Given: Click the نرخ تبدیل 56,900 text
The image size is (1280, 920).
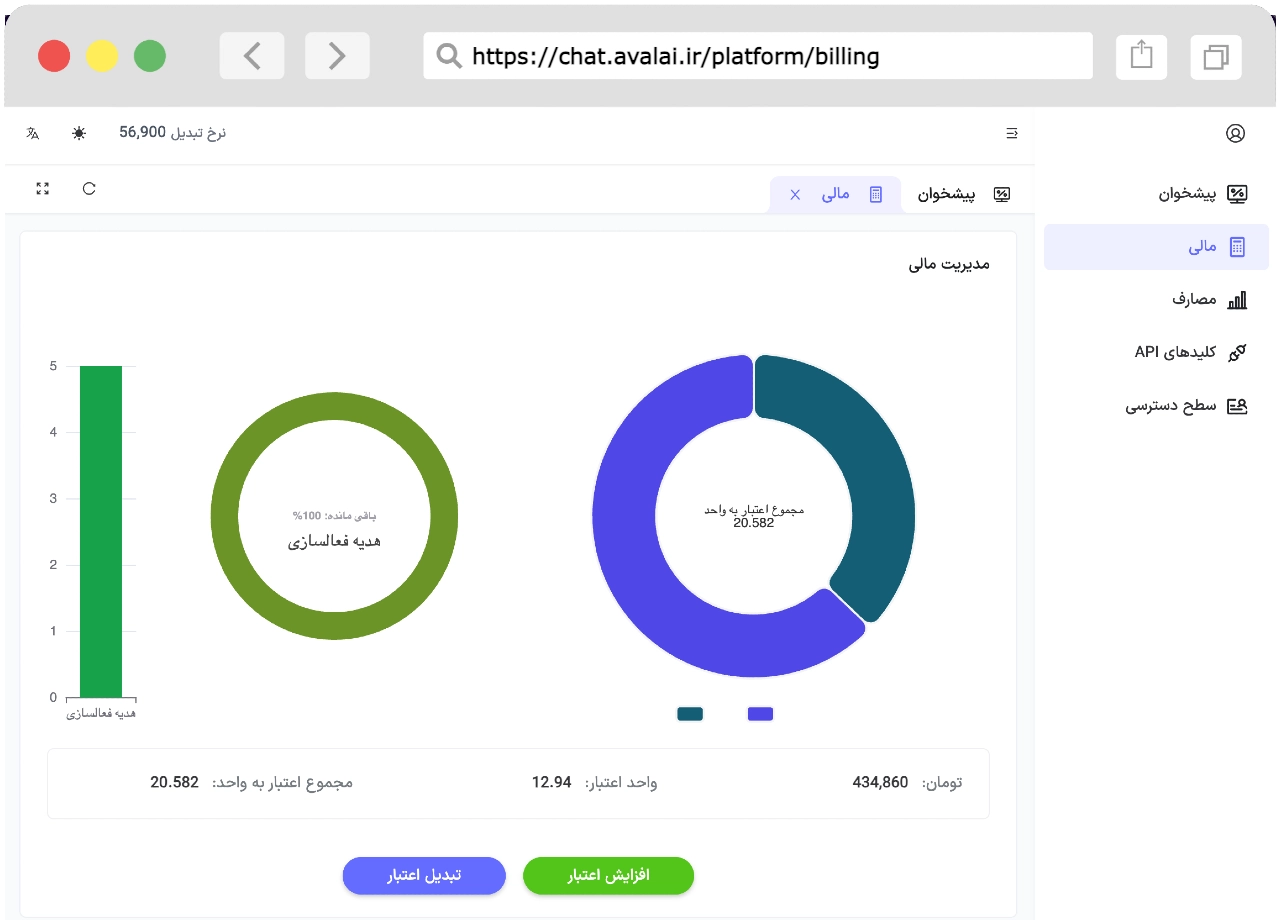Looking at the screenshot, I should click(173, 132).
